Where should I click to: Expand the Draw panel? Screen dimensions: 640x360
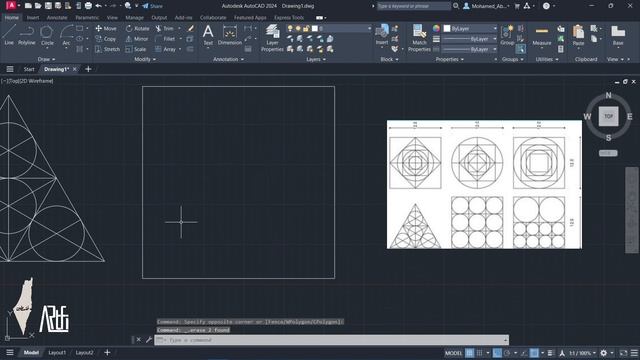47,59
